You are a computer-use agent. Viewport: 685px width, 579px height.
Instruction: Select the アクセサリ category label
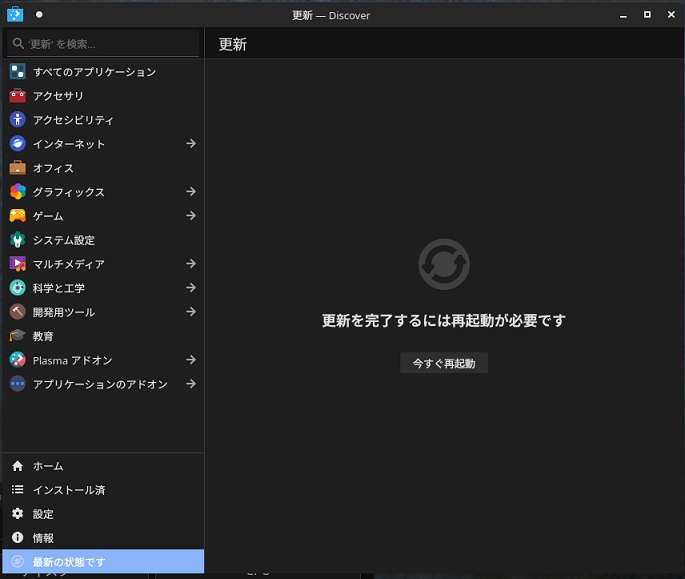pos(58,96)
